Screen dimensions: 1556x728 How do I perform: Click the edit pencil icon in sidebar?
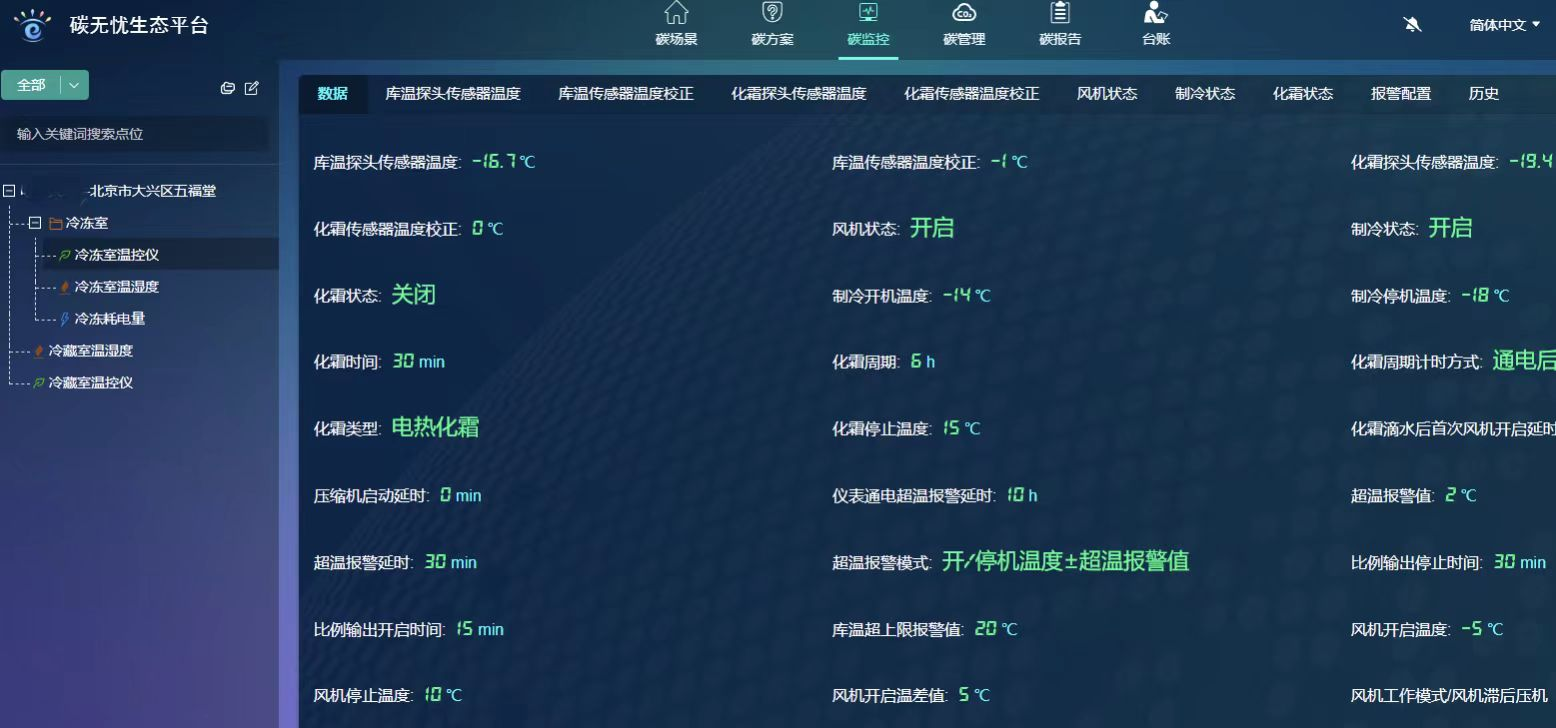(252, 88)
